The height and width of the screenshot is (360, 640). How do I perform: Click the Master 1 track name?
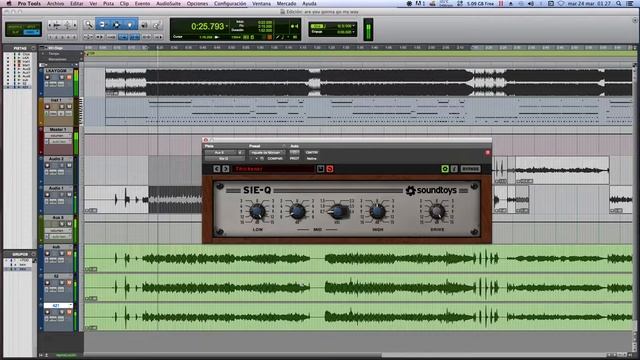58,129
